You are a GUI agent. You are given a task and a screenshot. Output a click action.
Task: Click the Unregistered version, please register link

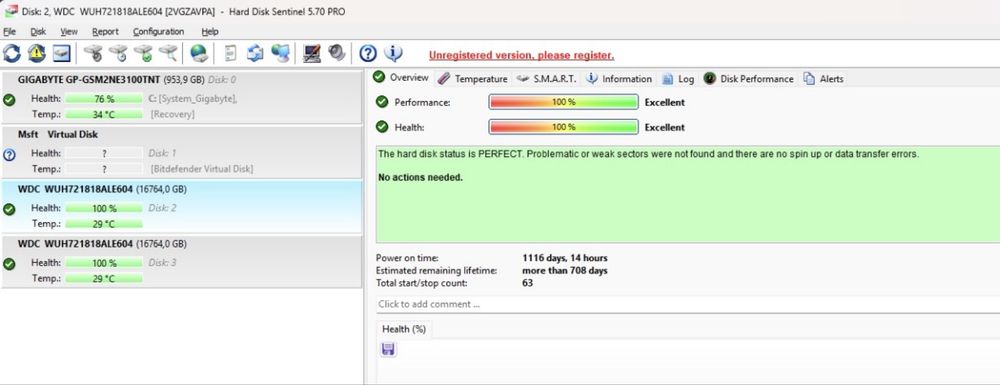click(521, 55)
